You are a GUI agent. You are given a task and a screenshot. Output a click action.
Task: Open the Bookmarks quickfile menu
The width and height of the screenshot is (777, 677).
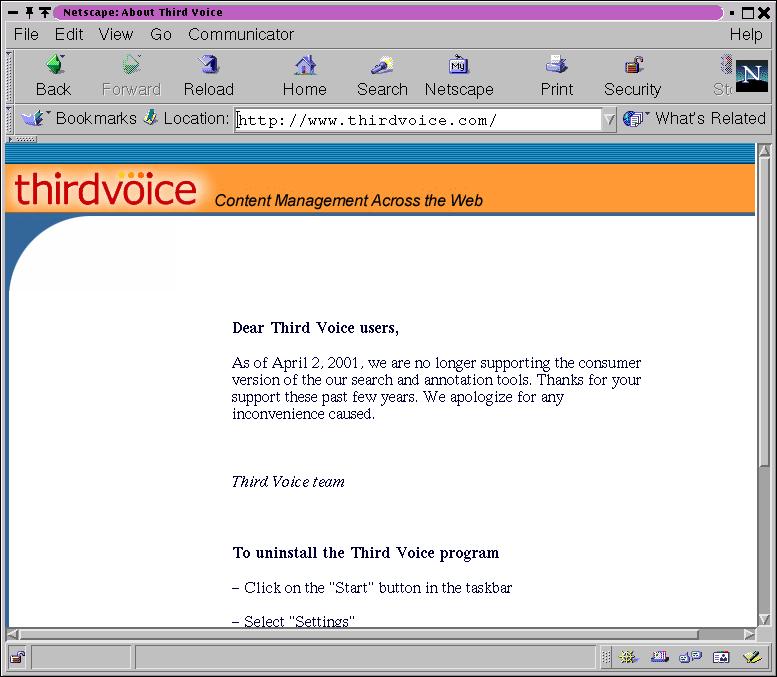[79, 118]
